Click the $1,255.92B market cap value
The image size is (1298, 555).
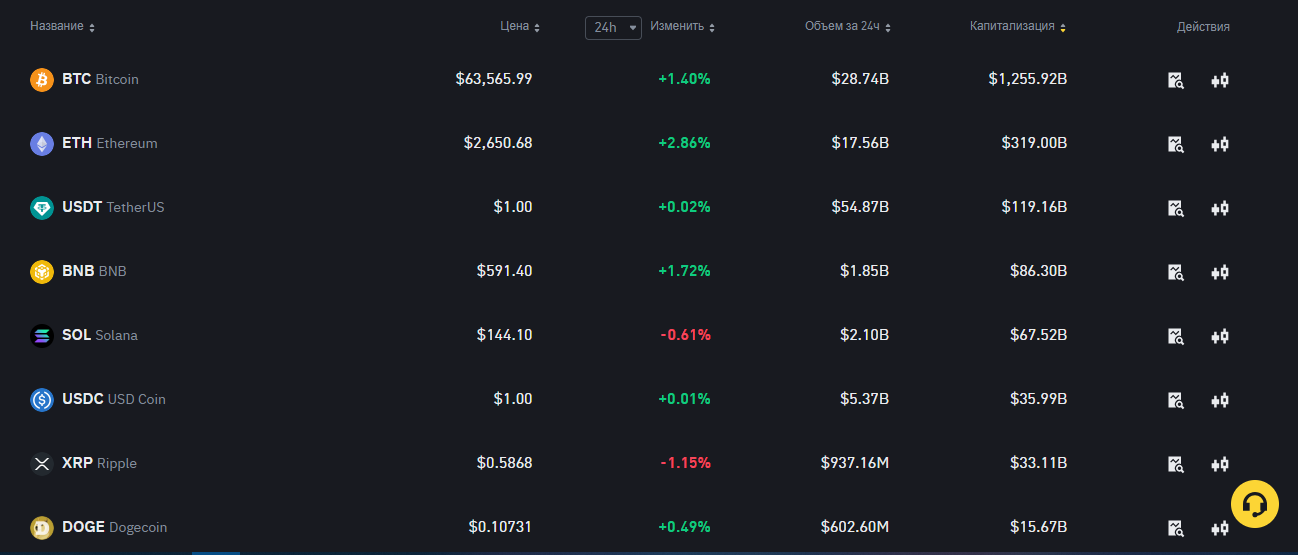tap(1028, 79)
